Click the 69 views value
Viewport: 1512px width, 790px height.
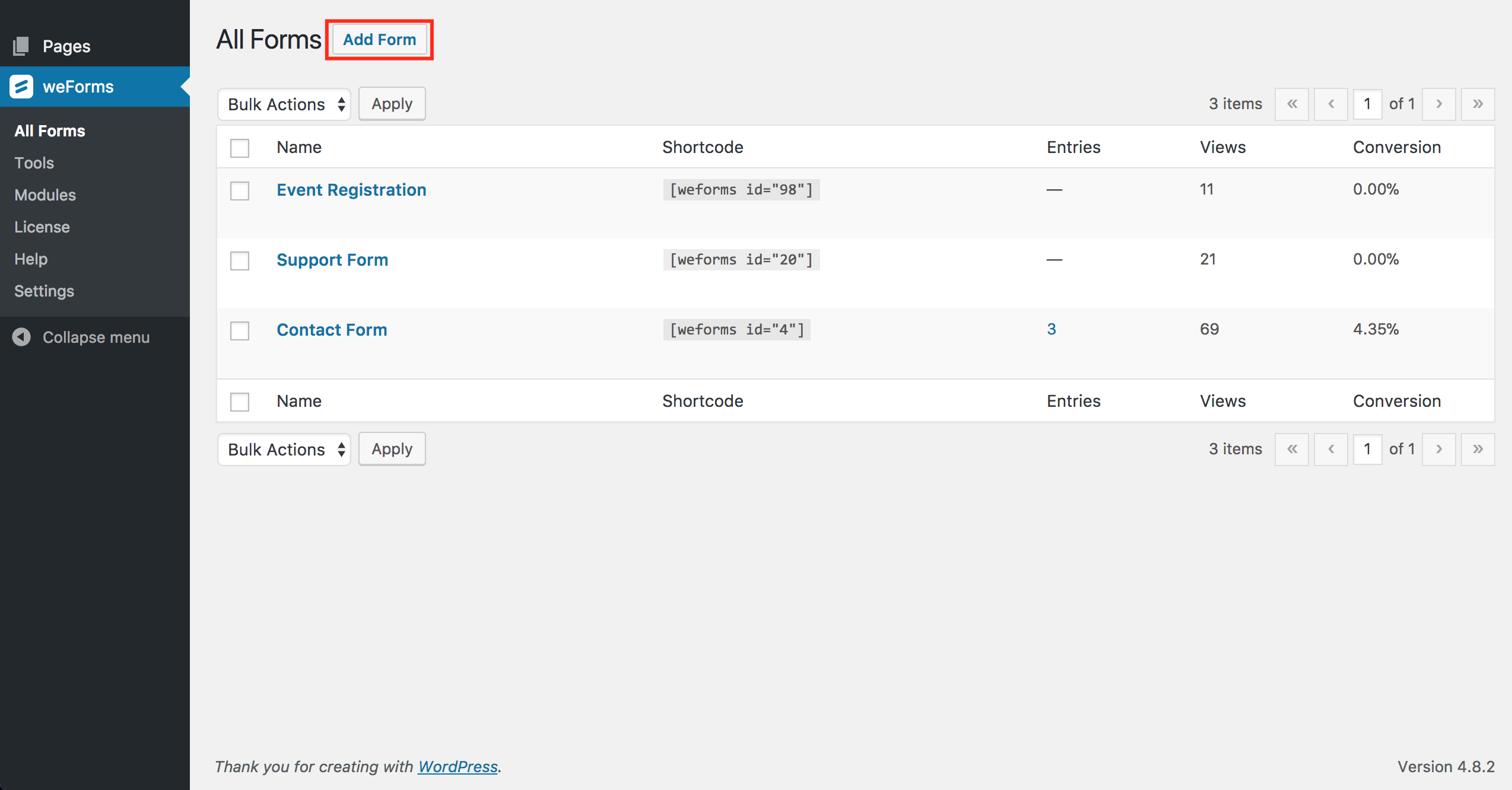1209,329
